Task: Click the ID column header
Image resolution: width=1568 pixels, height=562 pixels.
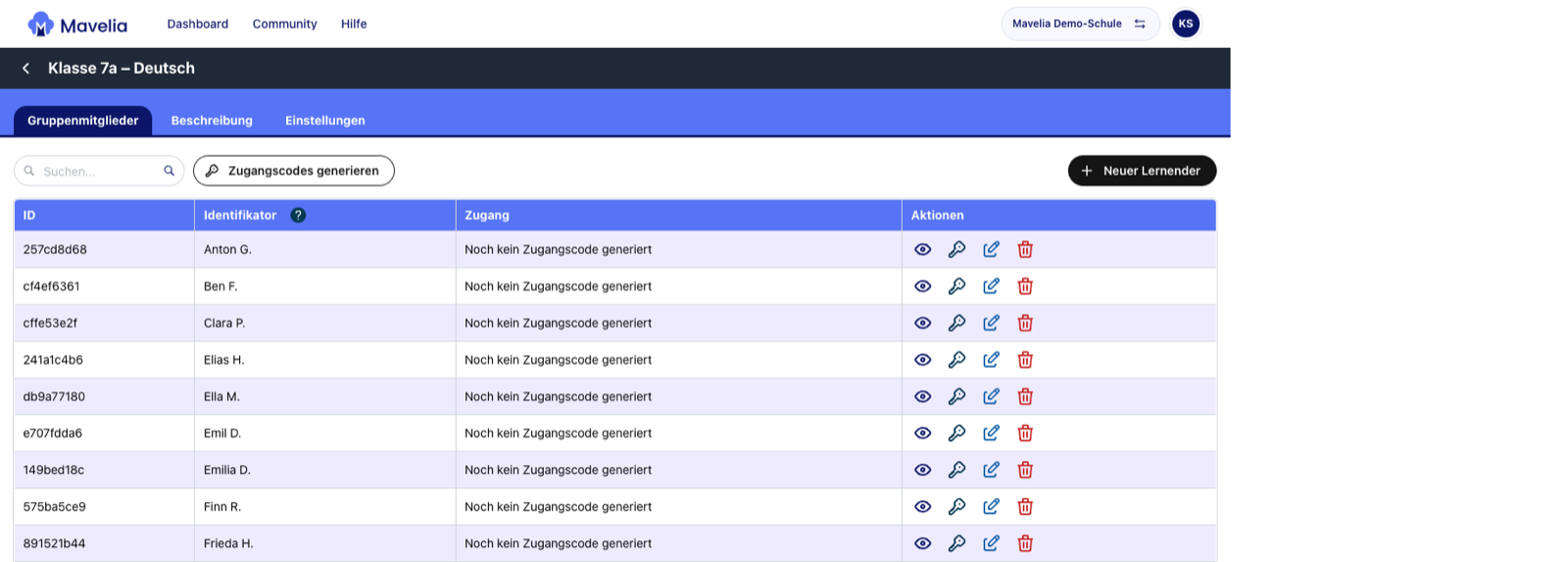Action: click(104, 215)
